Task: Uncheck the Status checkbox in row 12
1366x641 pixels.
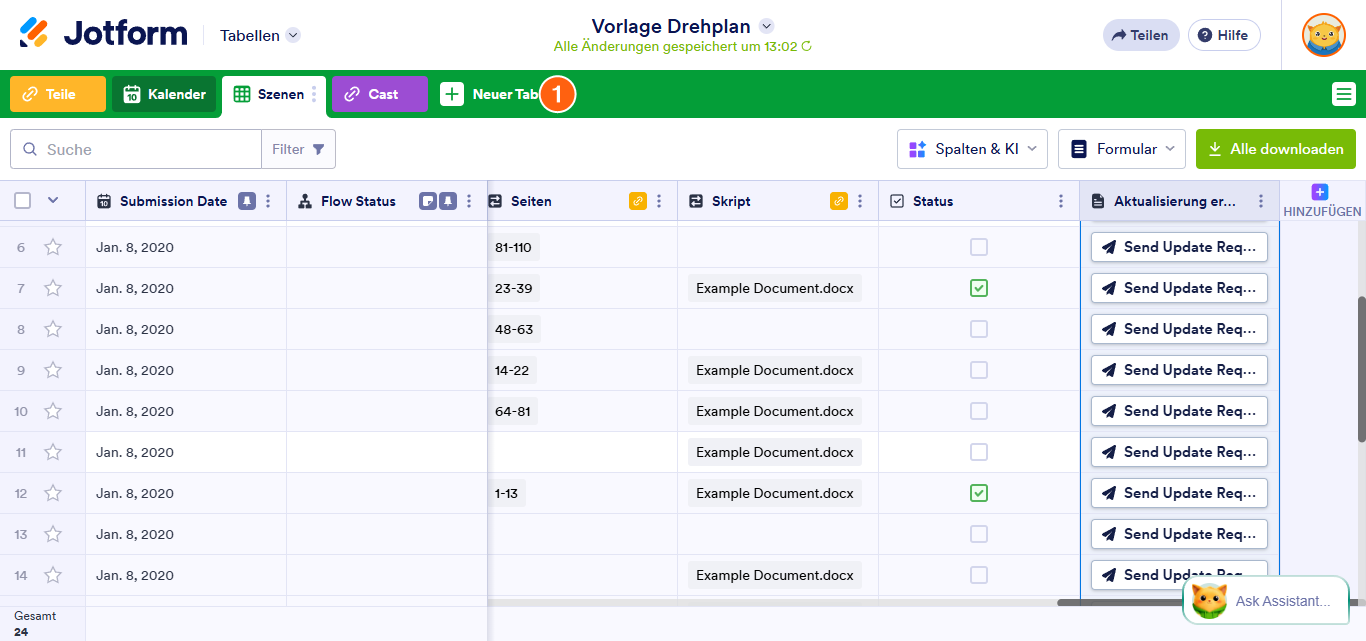Action: [x=979, y=493]
